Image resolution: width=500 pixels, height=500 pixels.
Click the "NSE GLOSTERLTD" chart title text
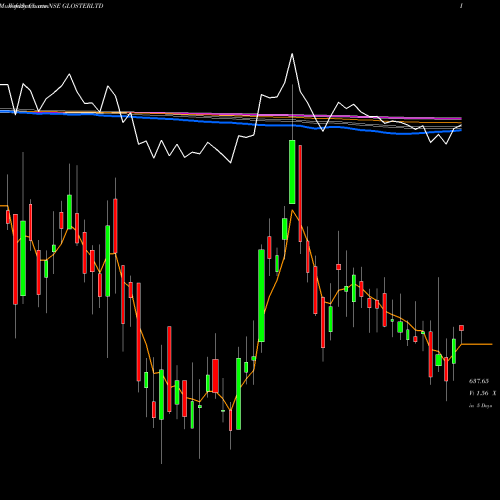pyautogui.click(x=75, y=6)
